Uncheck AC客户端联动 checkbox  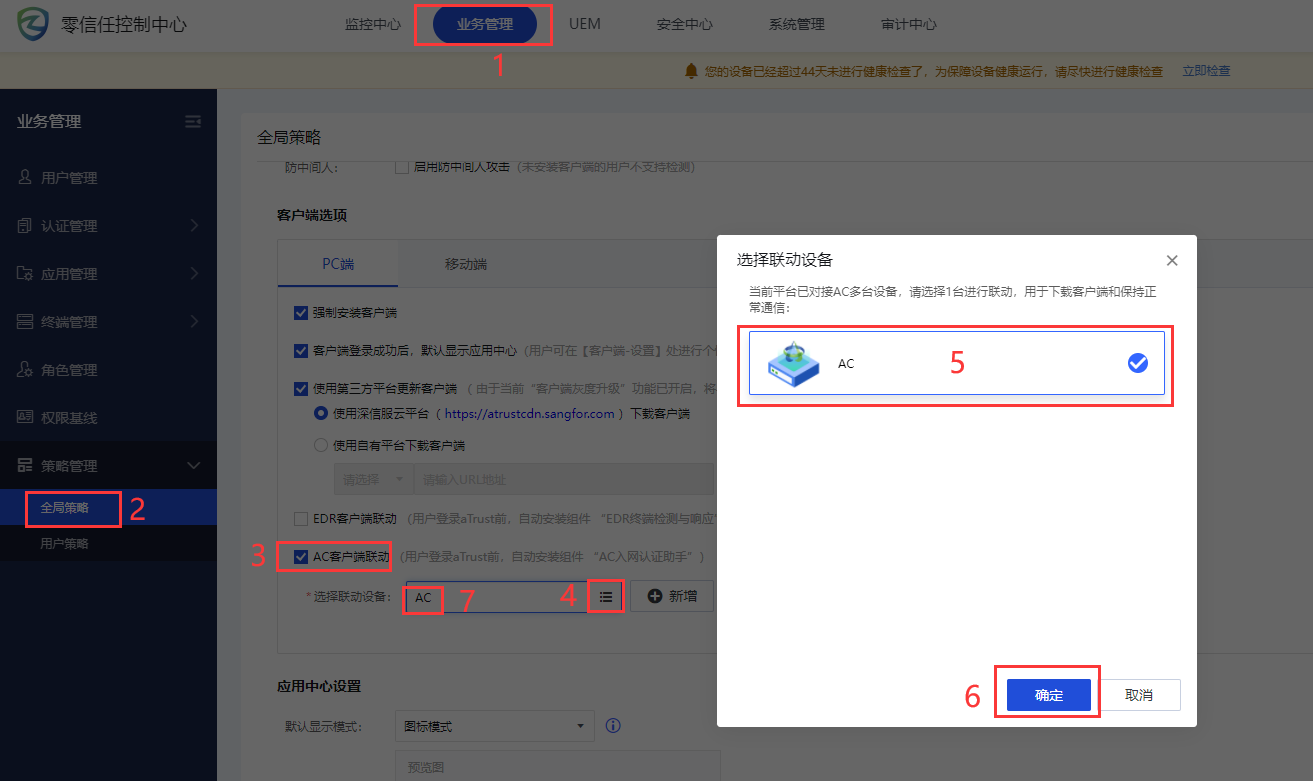coord(301,556)
